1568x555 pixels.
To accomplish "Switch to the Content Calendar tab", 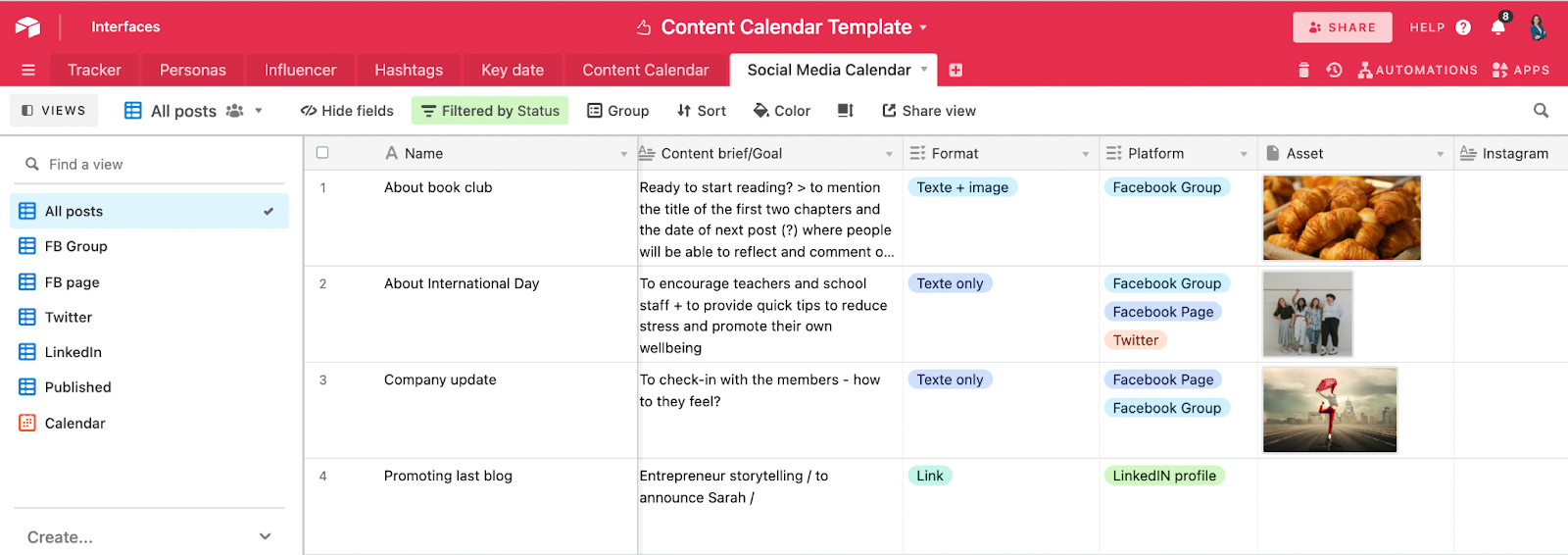I will point(645,70).
